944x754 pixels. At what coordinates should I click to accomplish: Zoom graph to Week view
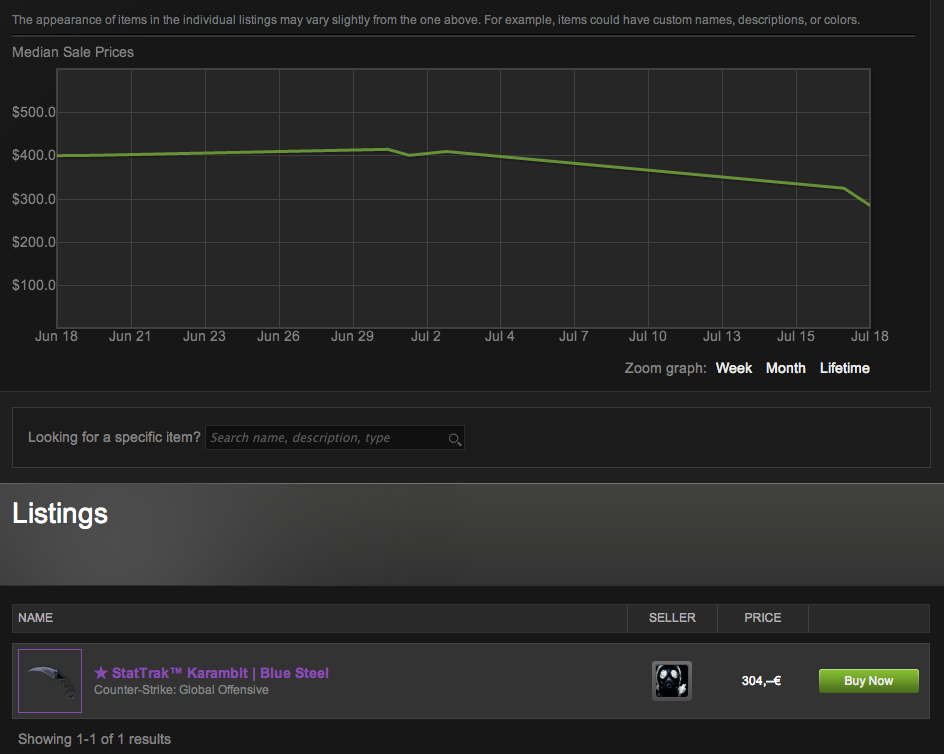tap(733, 368)
